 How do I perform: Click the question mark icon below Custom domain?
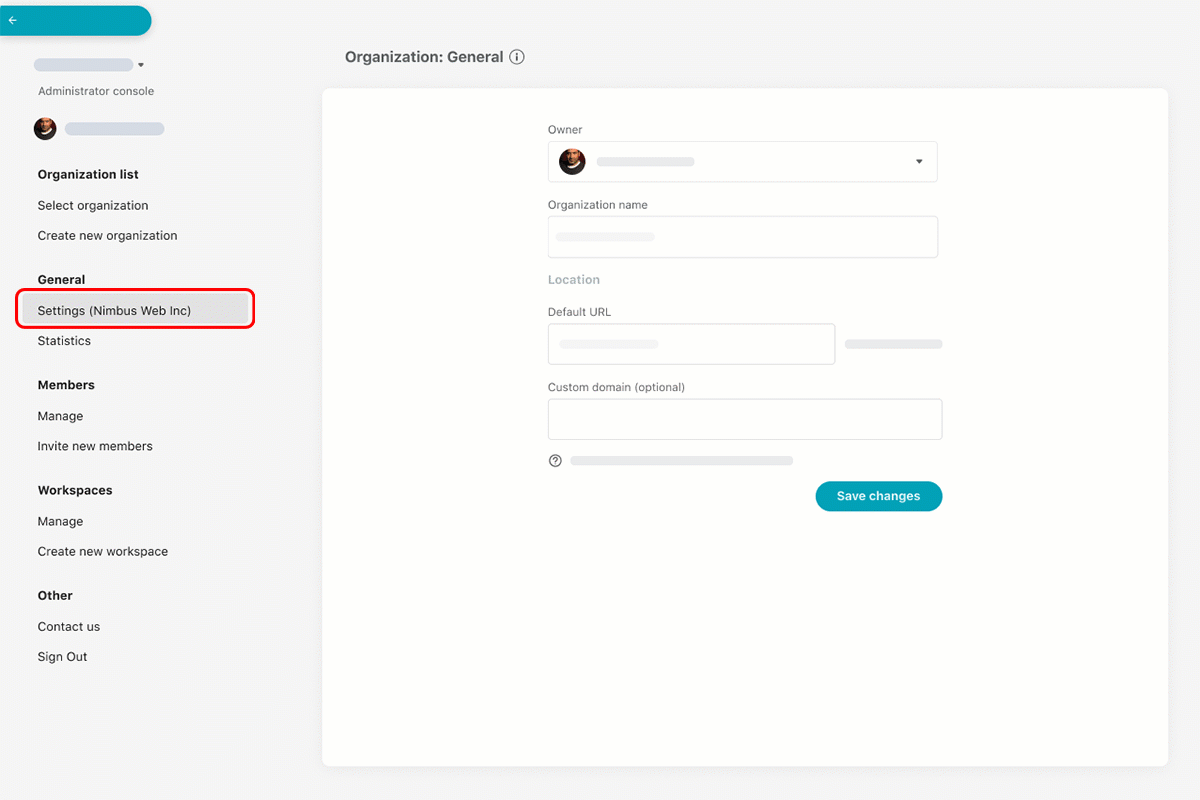pyautogui.click(x=556, y=460)
